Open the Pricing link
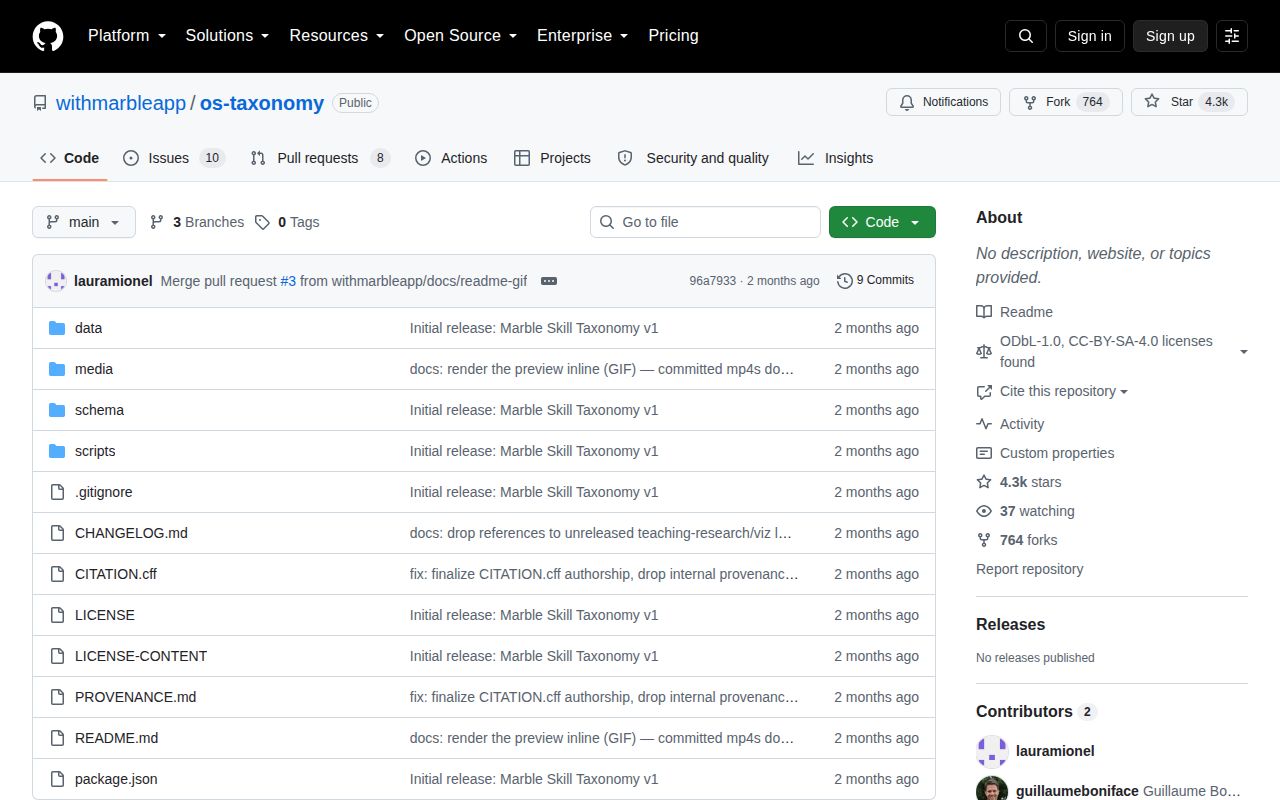Viewport: 1280px width, 800px height. click(673, 36)
